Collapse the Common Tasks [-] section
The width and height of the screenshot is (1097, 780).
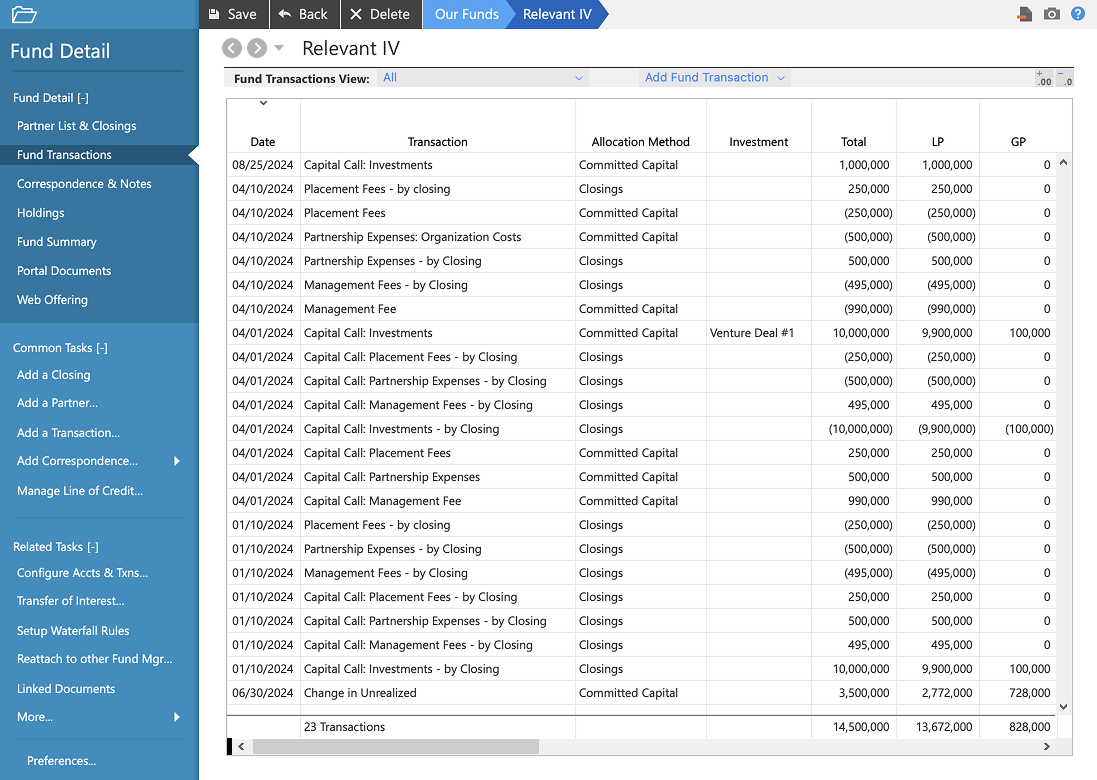tap(60, 348)
